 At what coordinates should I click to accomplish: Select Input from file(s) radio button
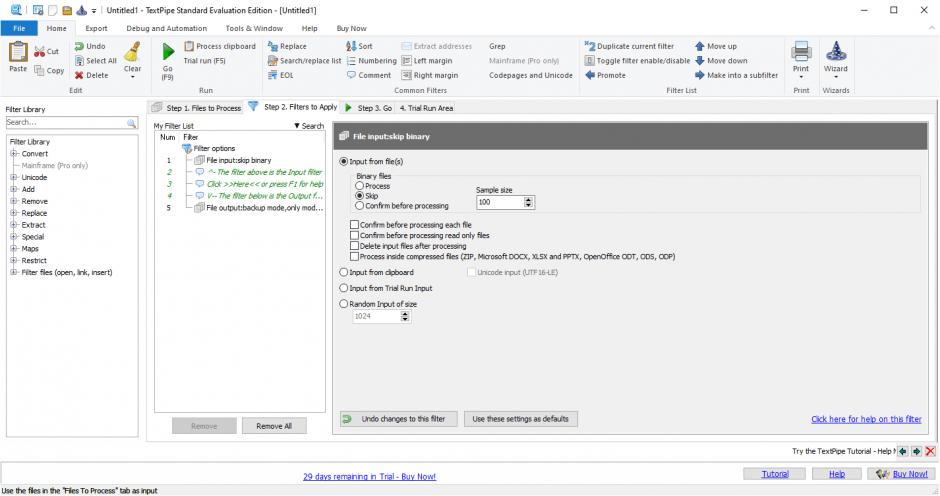[344, 161]
